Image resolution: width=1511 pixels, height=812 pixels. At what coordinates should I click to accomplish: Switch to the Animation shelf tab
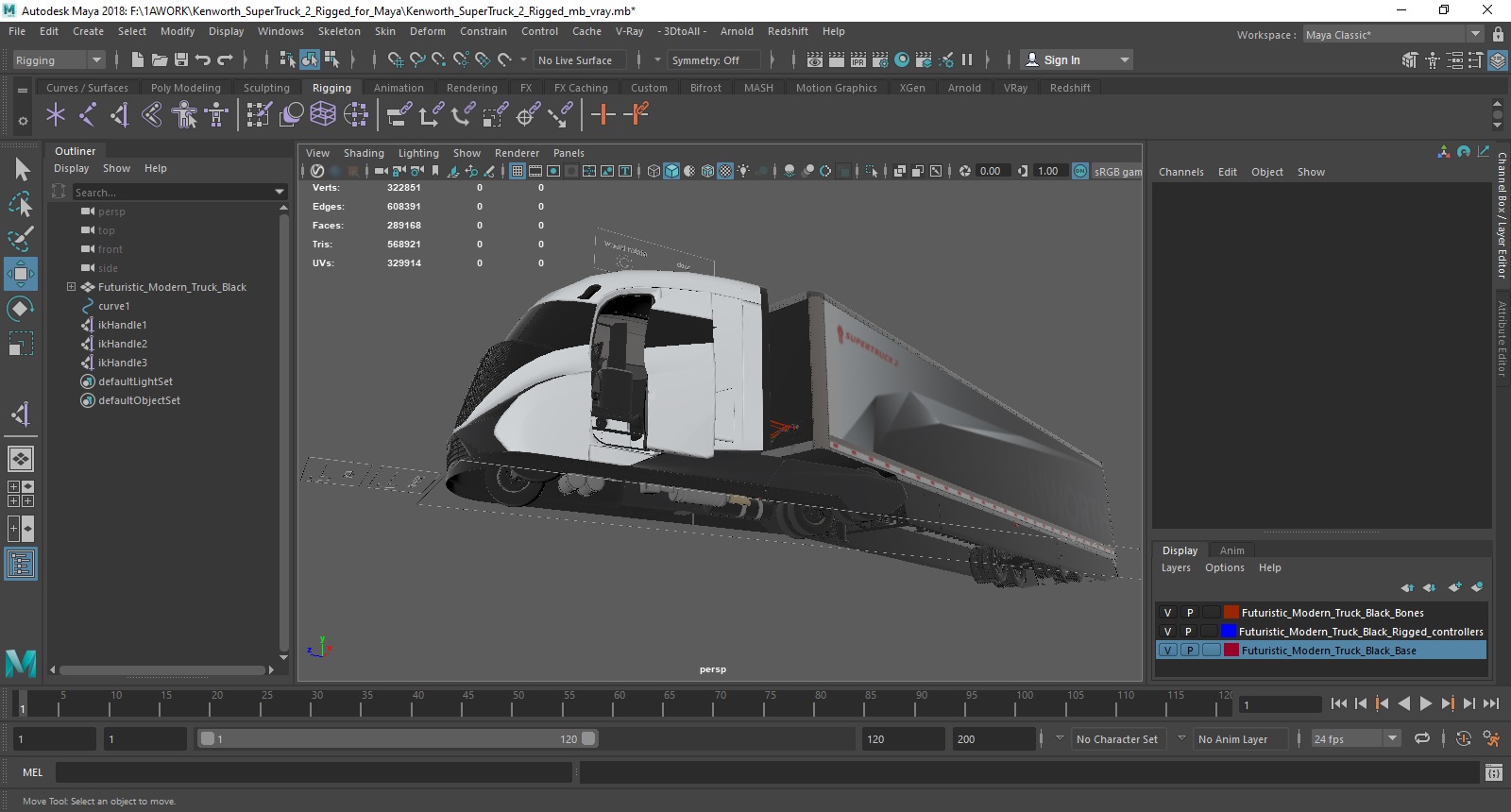(x=399, y=88)
